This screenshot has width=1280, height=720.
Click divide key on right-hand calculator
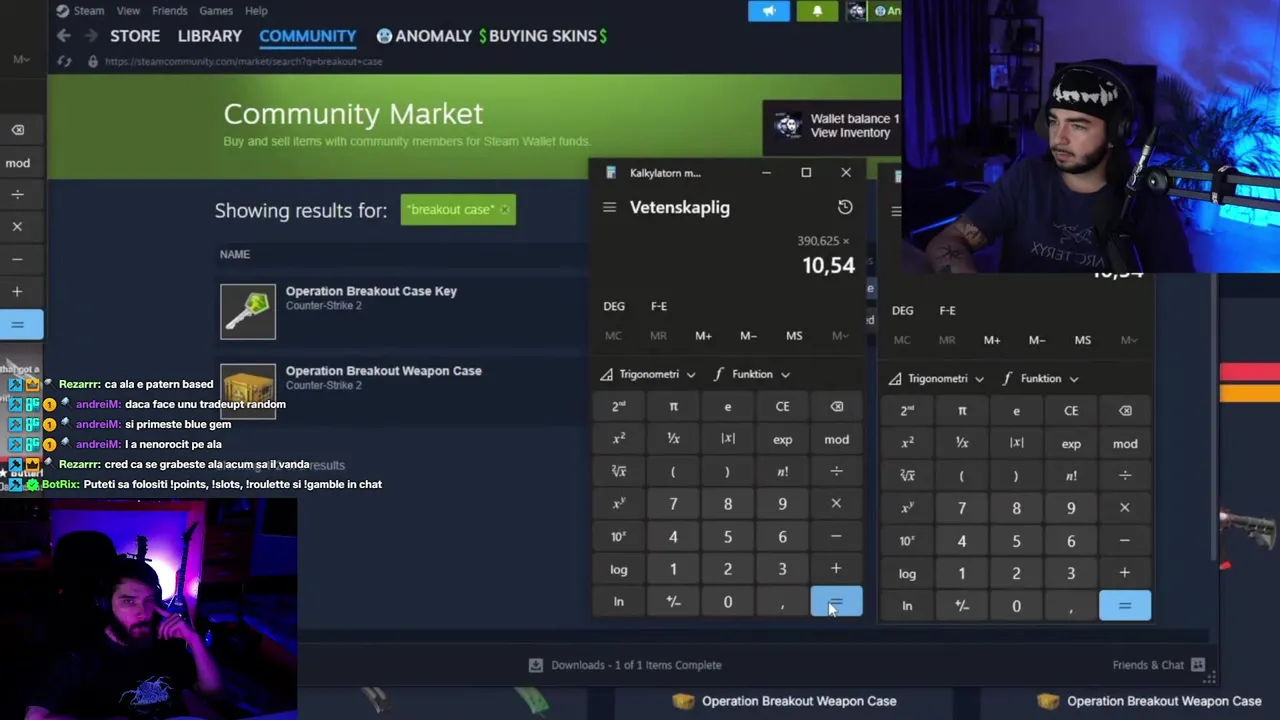pos(1125,476)
